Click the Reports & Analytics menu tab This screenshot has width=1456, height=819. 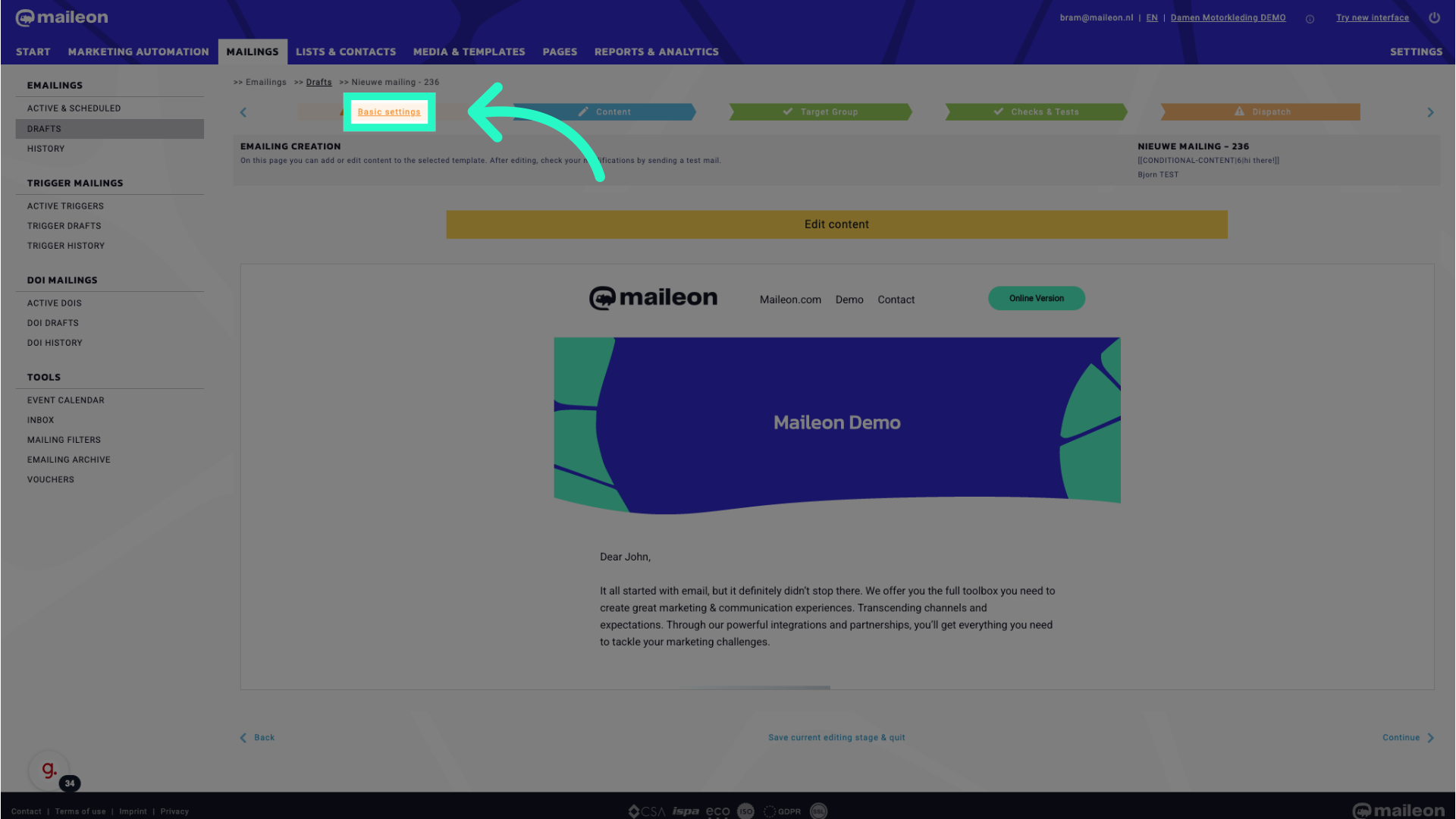(x=657, y=51)
